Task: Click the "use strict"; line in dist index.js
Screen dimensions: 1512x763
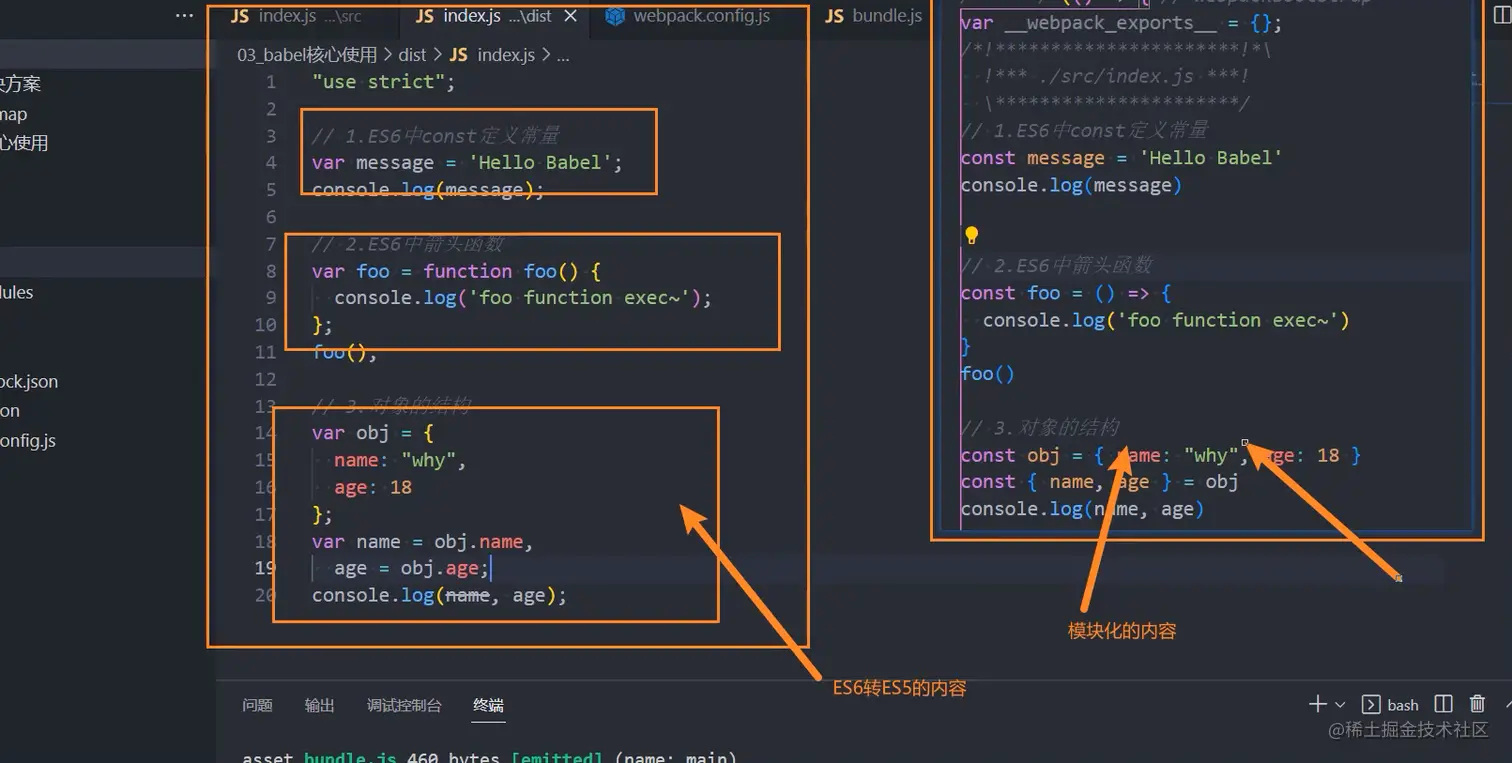Action: 384,82
